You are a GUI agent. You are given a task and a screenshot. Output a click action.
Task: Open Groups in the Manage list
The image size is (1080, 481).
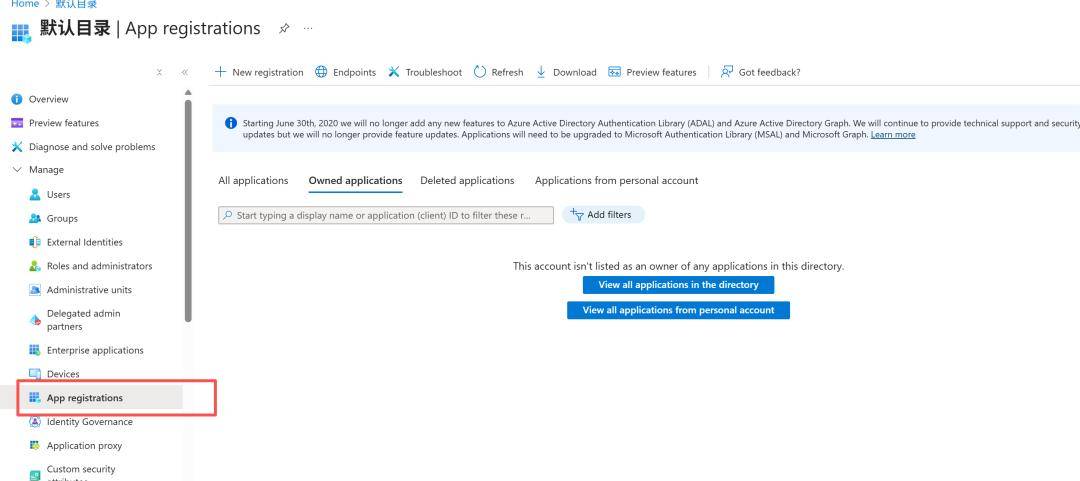pyautogui.click(x=62, y=218)
